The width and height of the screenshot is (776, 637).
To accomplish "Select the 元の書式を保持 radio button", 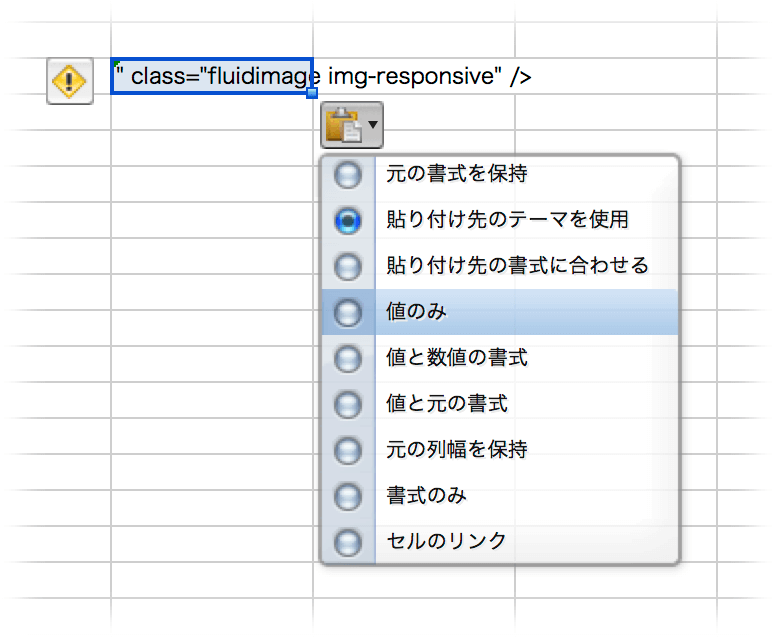I will (348, 175).
